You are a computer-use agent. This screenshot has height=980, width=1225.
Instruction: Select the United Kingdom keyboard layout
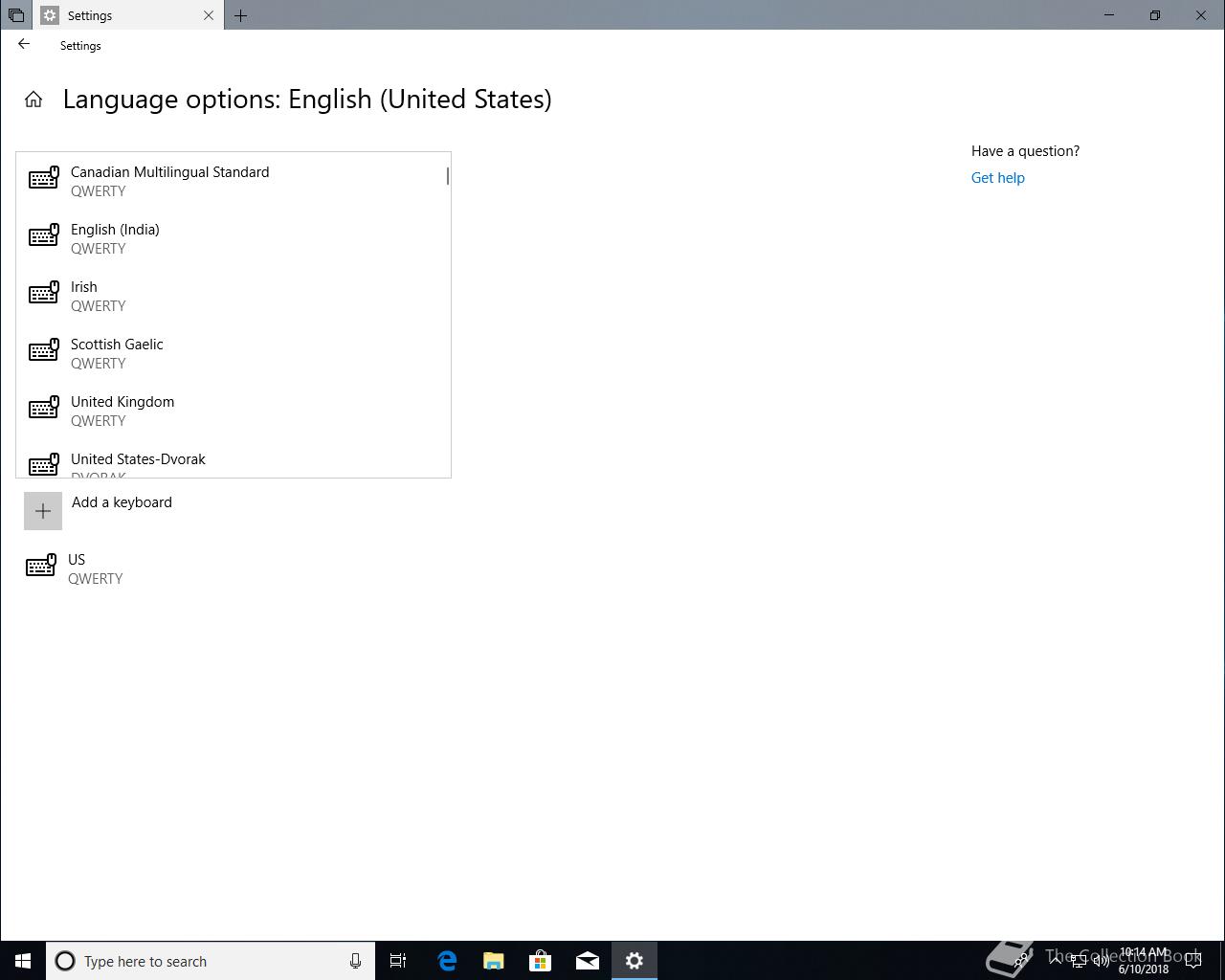click(x=233, y=411)
